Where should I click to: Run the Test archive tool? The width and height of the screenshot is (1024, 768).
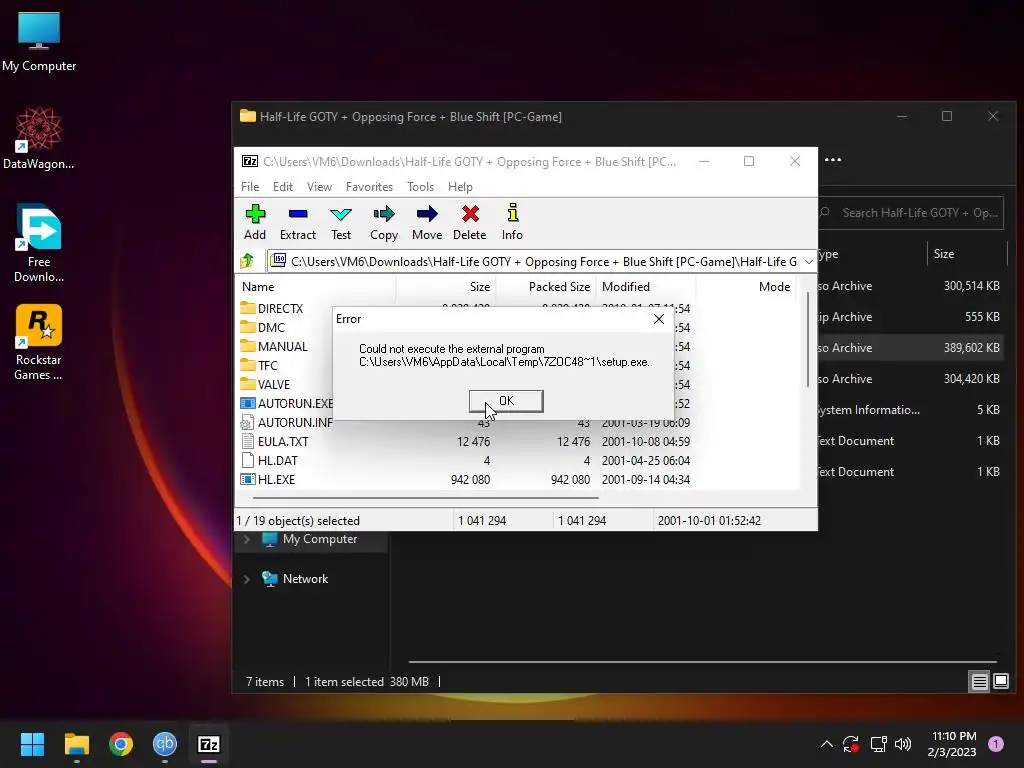tap(341, 222)
